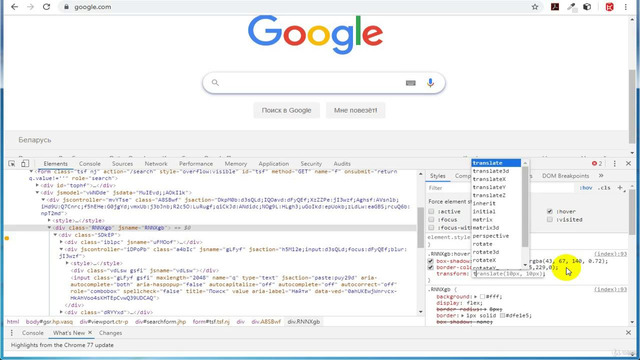This screenshot has height=360, width=640.
Task: Open the Changes tab in the drawer
Action: click(x=111, y=333)
